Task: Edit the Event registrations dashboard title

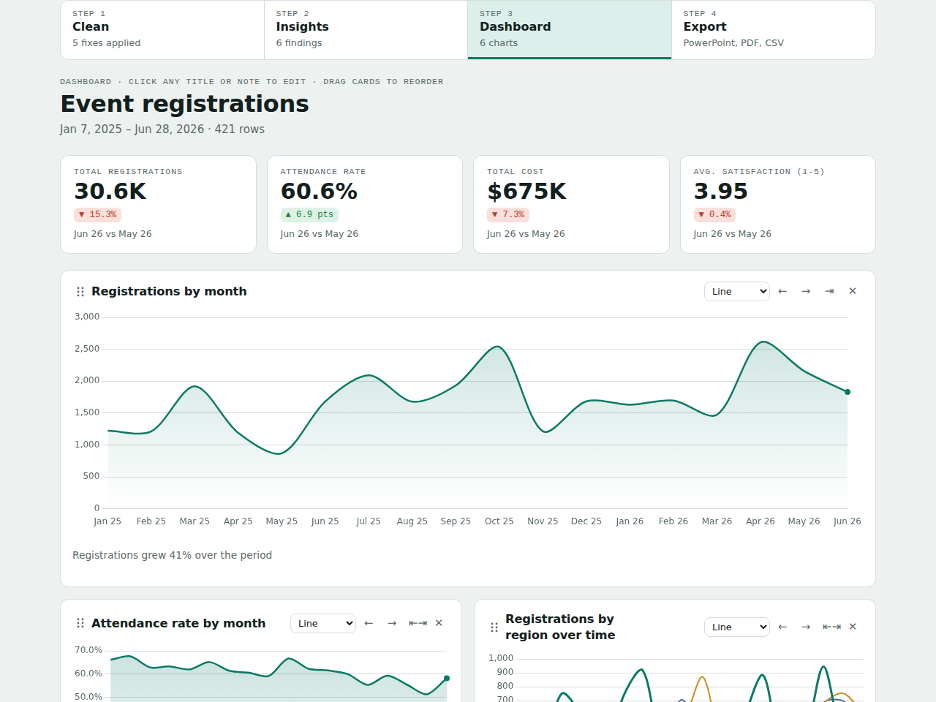Action: [184, 104]
